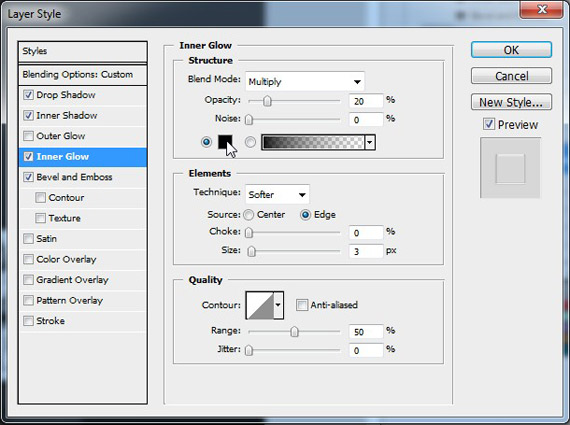Click the Range slider handle

[294, 331]
